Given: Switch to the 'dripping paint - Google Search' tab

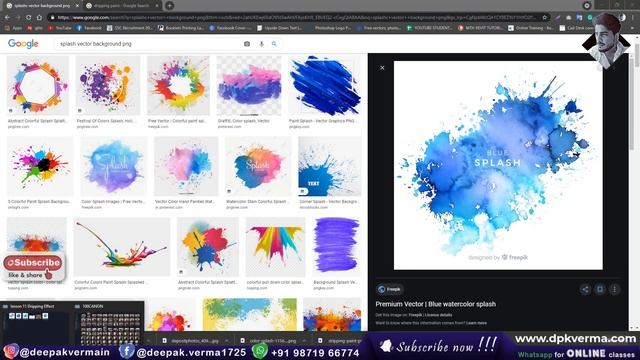Looking at the screenshot, I should (x=121, y=6).
